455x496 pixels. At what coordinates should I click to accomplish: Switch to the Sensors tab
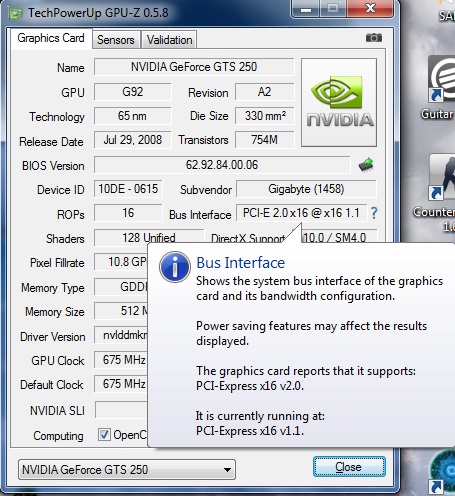tap(116, 40)
